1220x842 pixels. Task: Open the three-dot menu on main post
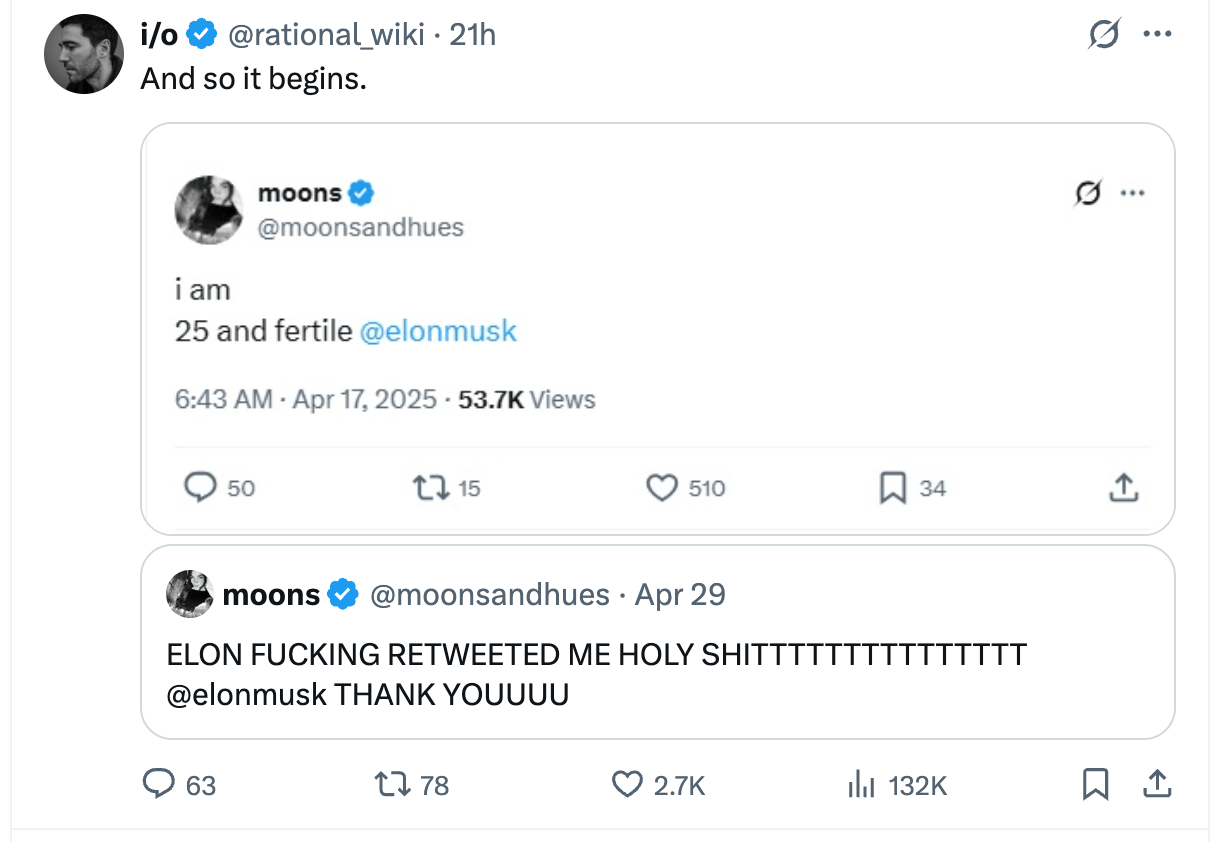click(1156, 34)
